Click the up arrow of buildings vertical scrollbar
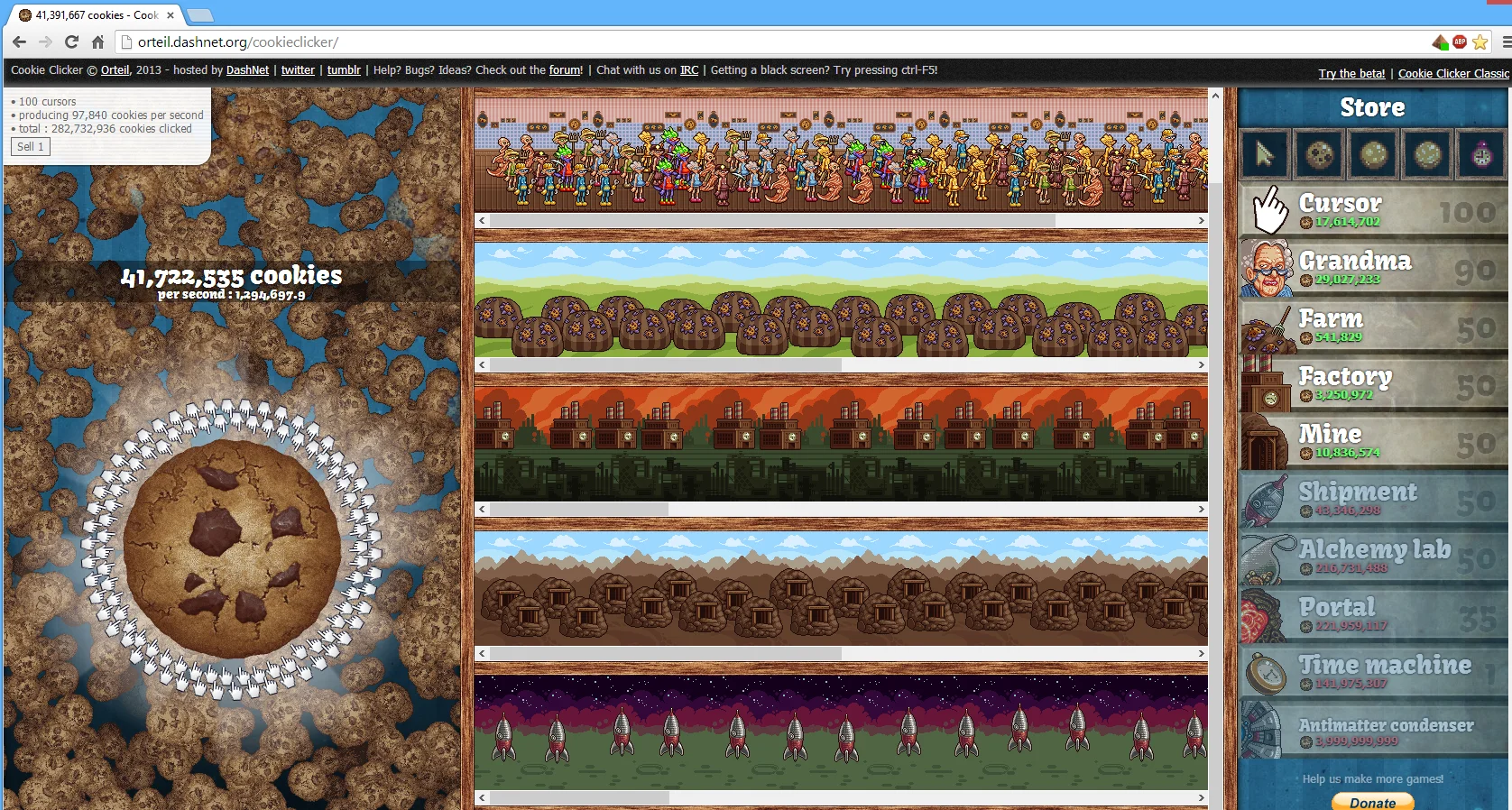Image resolution: width=1512 pixels, height=810 pixels. pyautogui.click(x=1216, y=95)
